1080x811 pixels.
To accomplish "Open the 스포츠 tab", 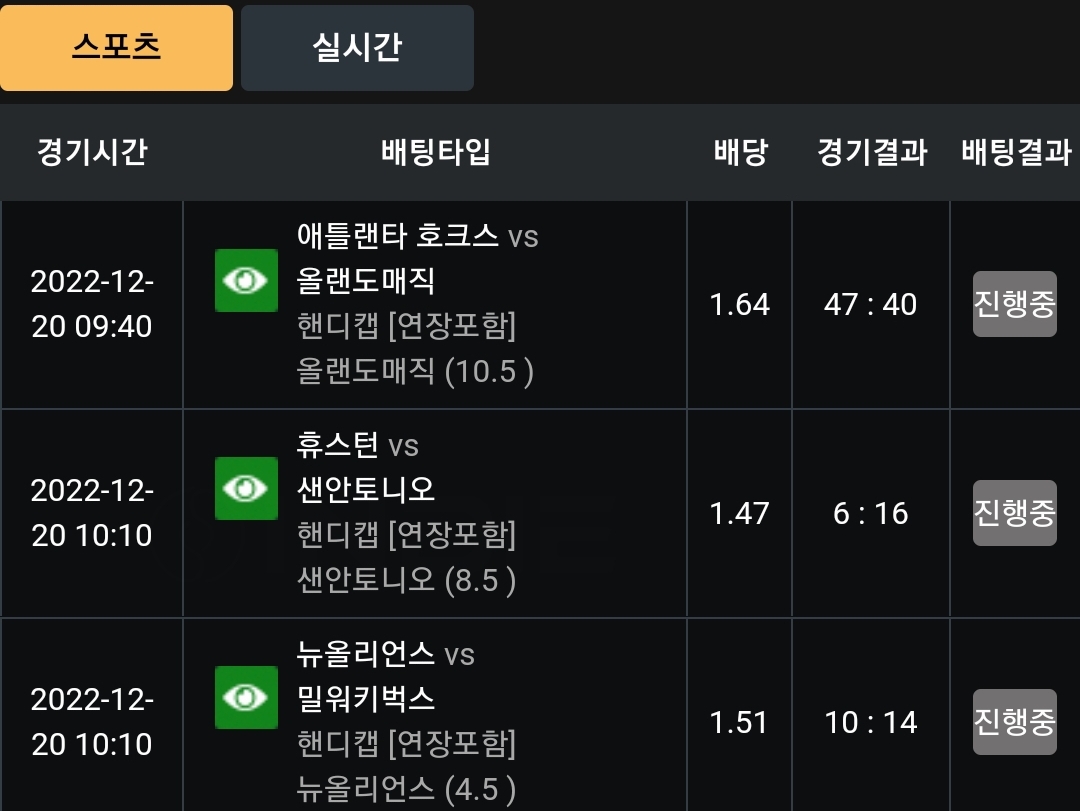I will tap(116, 48).
